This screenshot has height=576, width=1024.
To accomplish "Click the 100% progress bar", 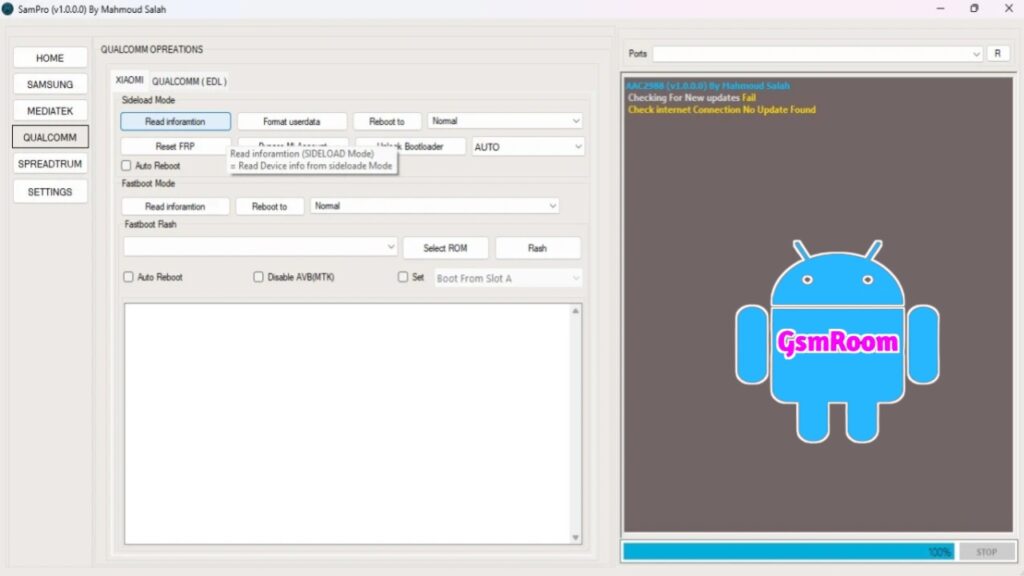I will point(787,551).
